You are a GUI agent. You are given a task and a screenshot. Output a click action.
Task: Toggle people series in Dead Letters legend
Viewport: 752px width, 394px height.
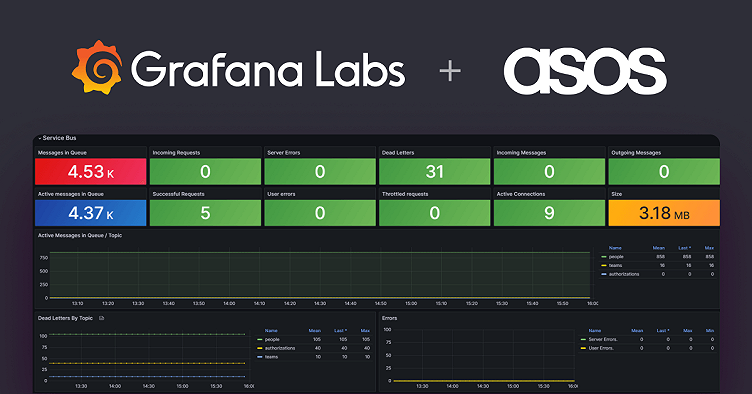click(x=272, y=339)
